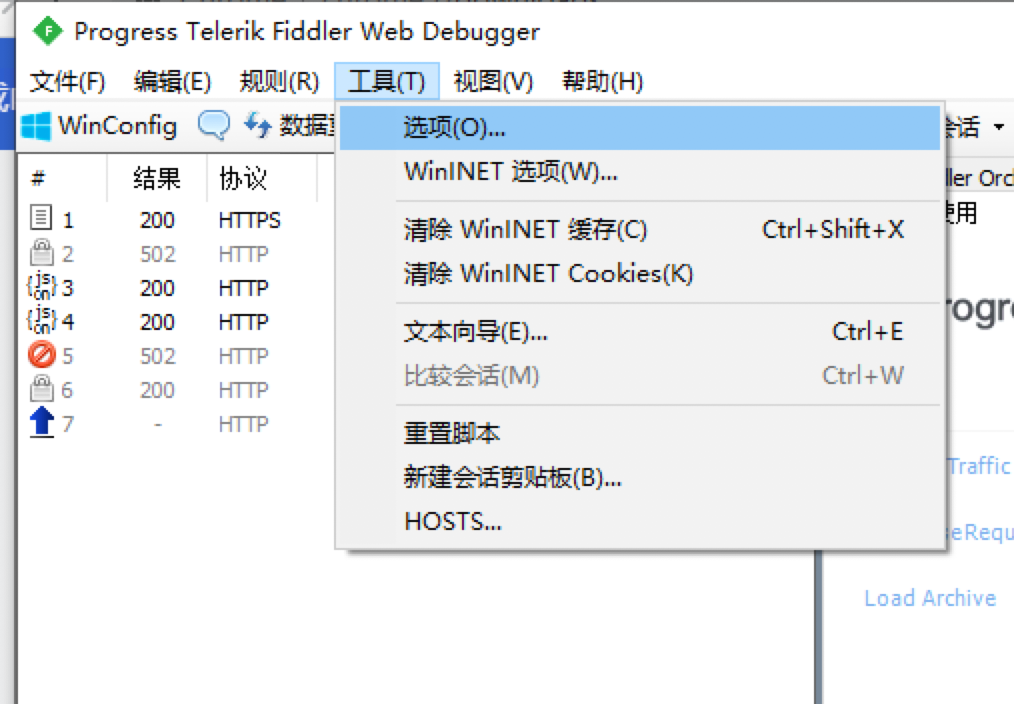The height and width of the screenshot is (704, 1014).
Task: Click the HTTP protocol cell of session 7
Action: [243, 424]
